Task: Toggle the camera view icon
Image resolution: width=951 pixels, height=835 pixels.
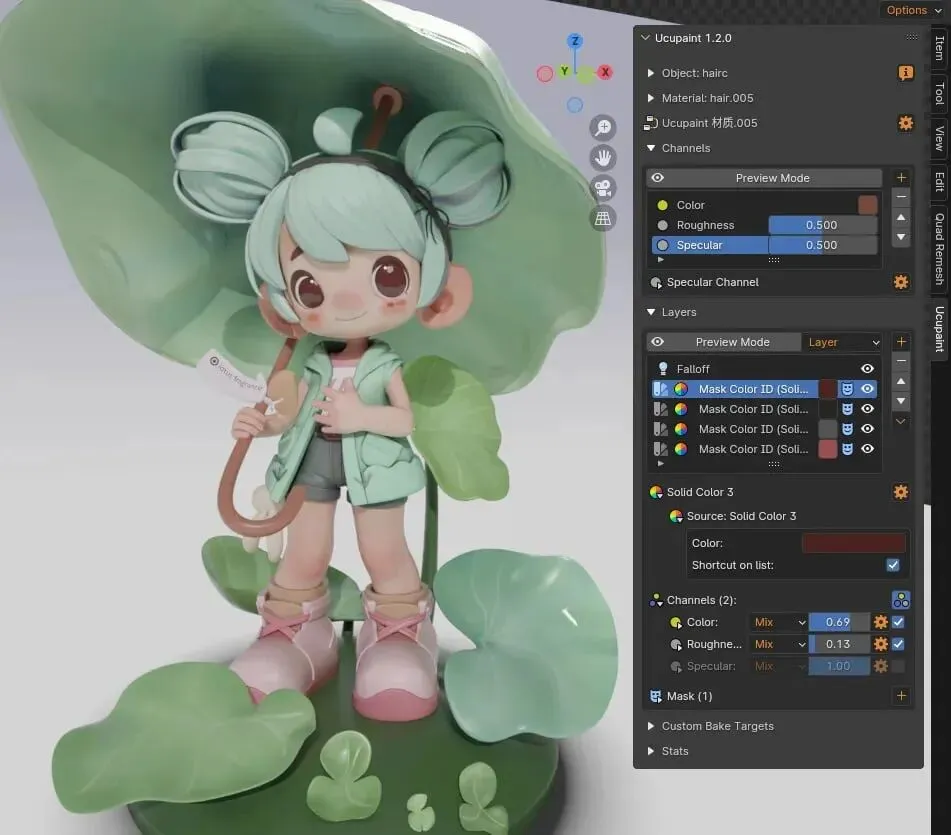Action: click(x=603, y=188)
